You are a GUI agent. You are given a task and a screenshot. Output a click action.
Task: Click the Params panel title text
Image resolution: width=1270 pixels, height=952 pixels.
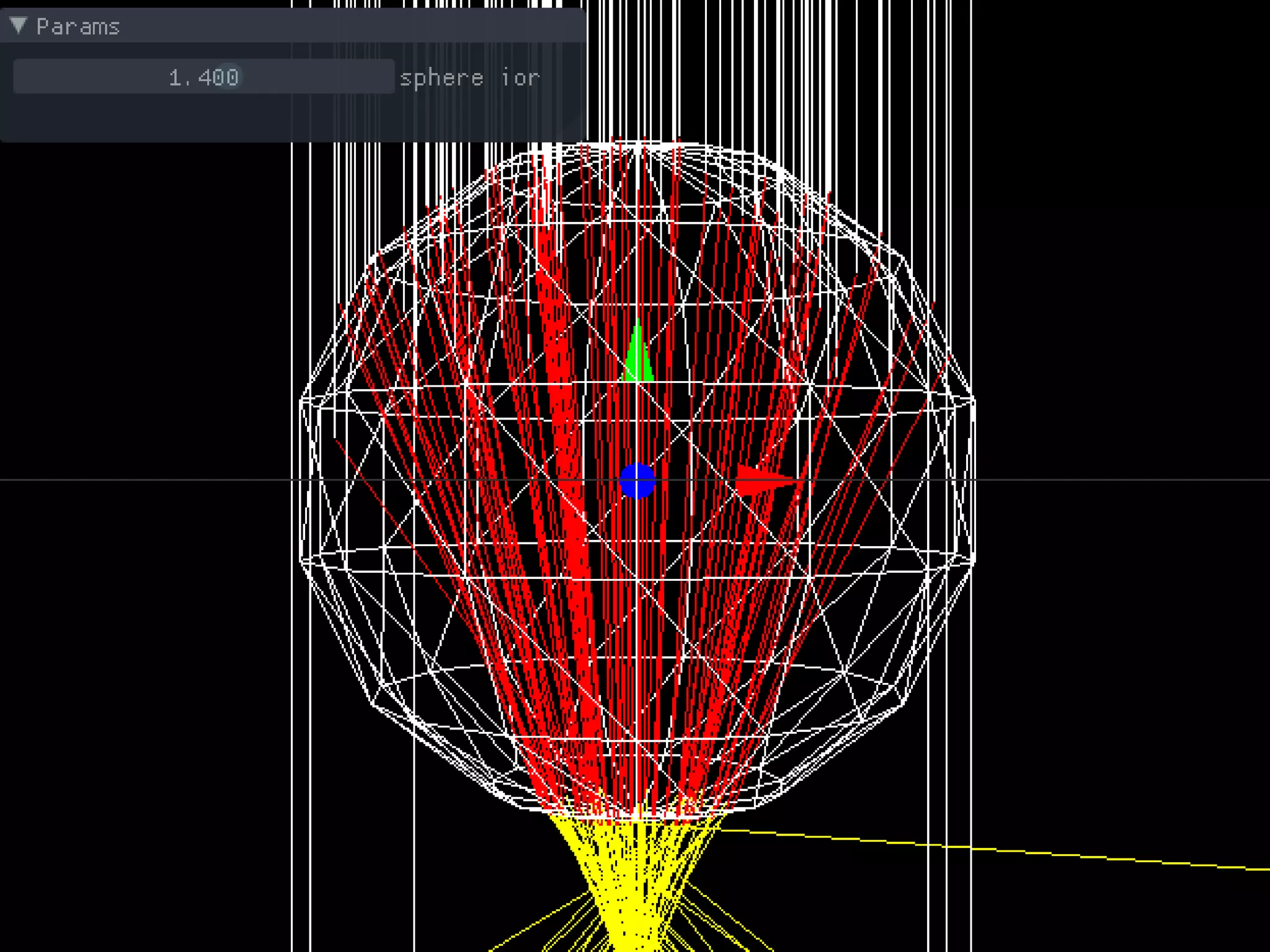click(78, 27)
